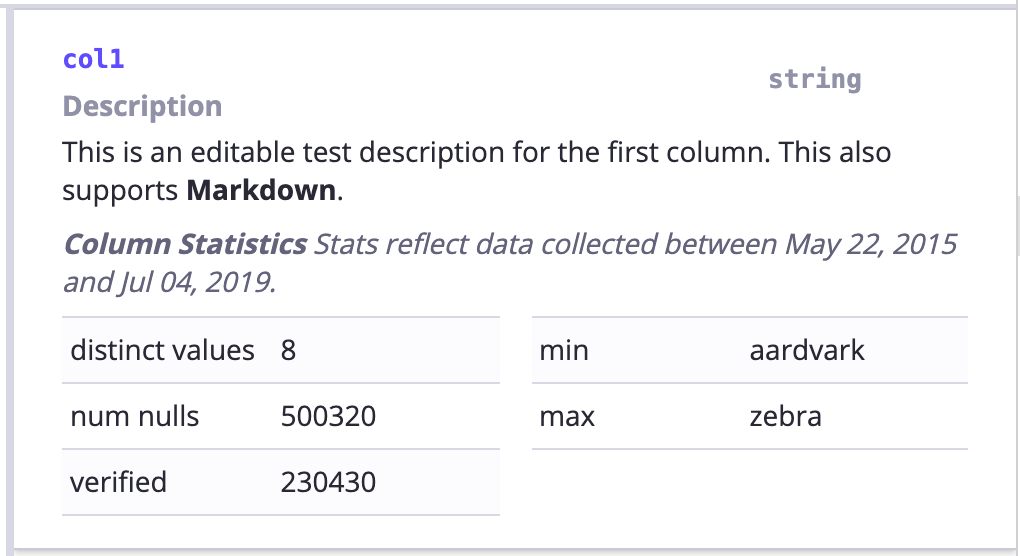This screenshot has width=1020, height=556.
Task: Click the max value zebra
Action: point(785,416)
